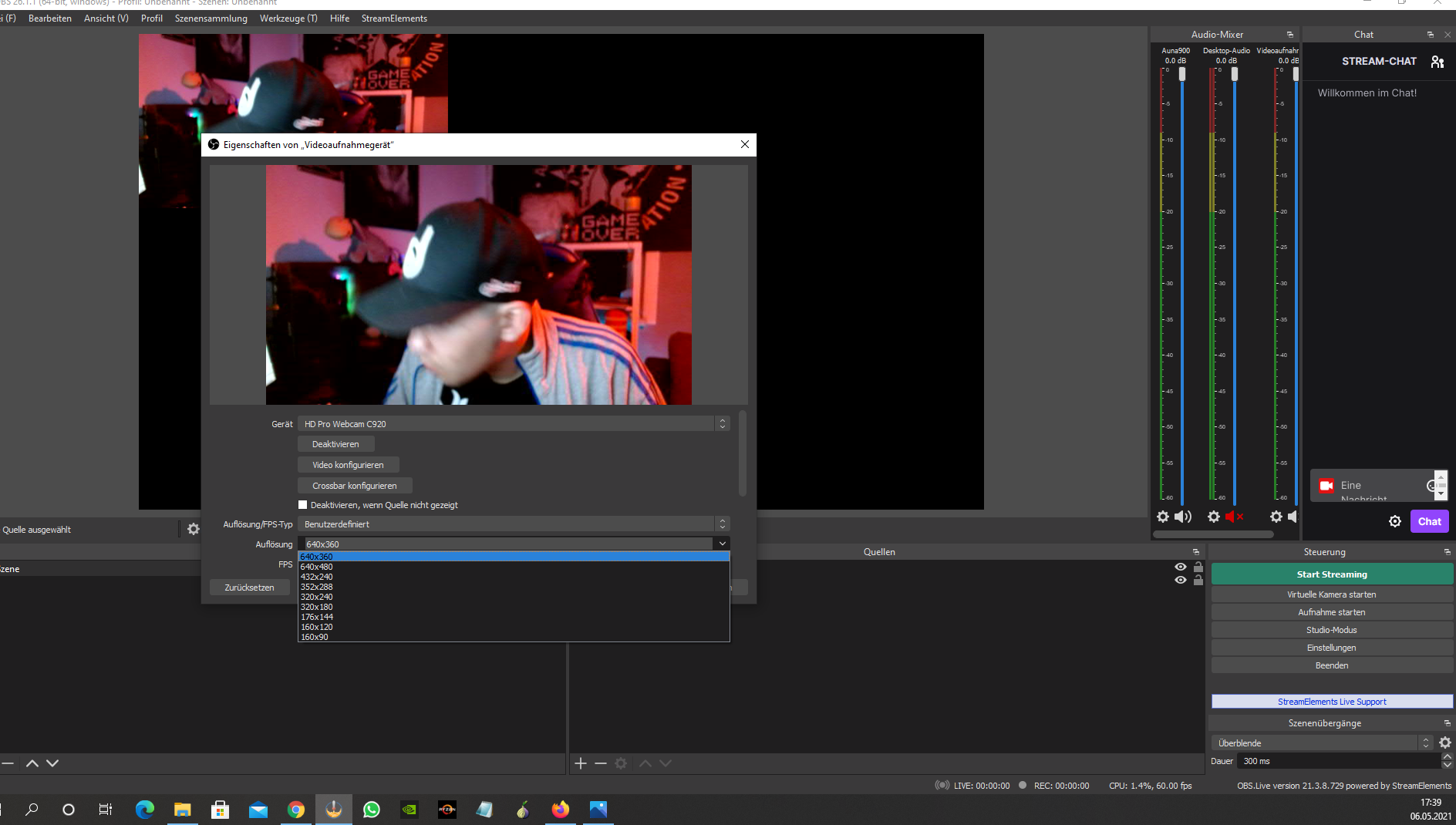Expand the Auflösung/FPS-Typ dropdown
Image resolution: width=1456 pixels, height=825 pixels.
(513, 524)
